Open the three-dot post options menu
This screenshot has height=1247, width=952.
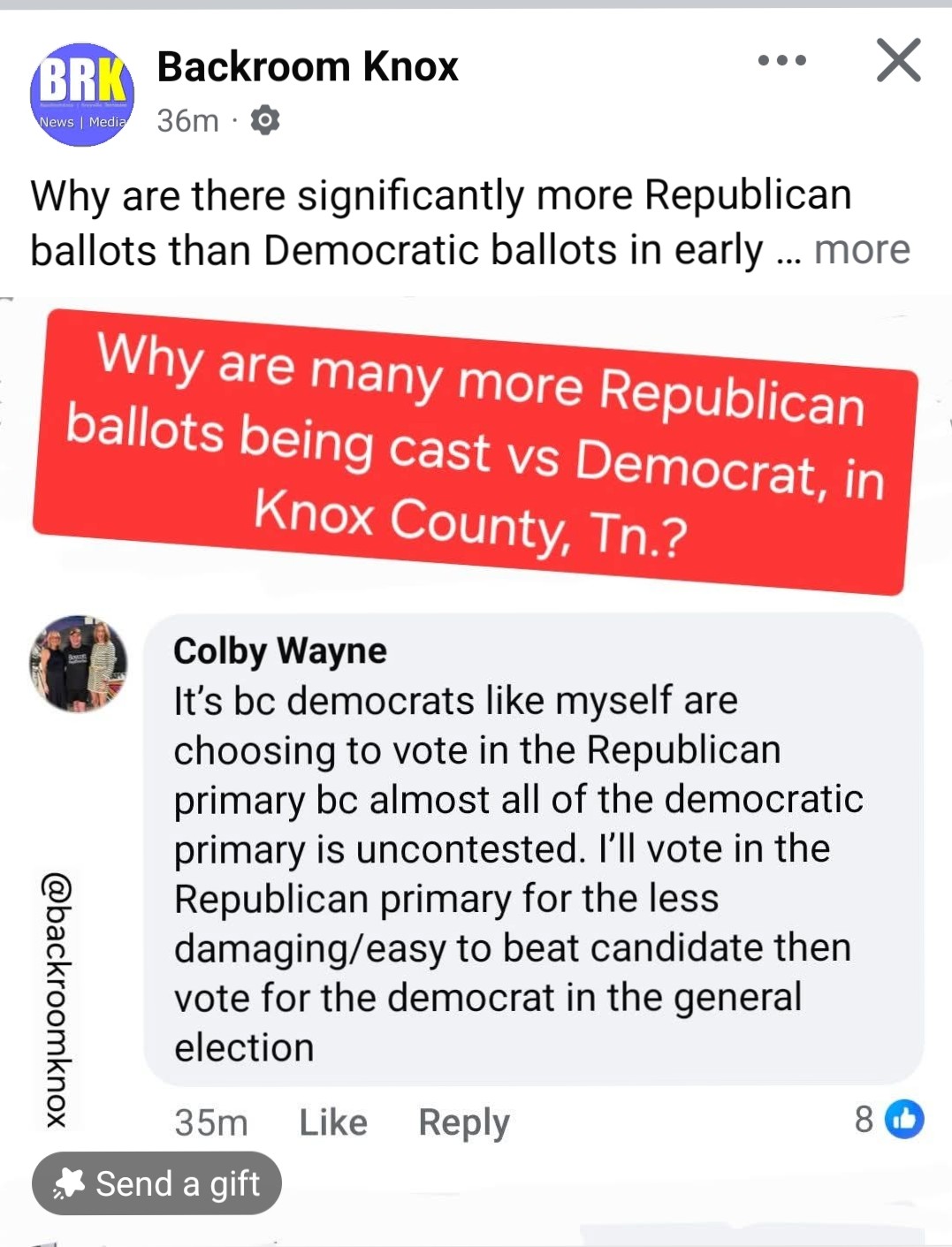click(x=782, y=61)
